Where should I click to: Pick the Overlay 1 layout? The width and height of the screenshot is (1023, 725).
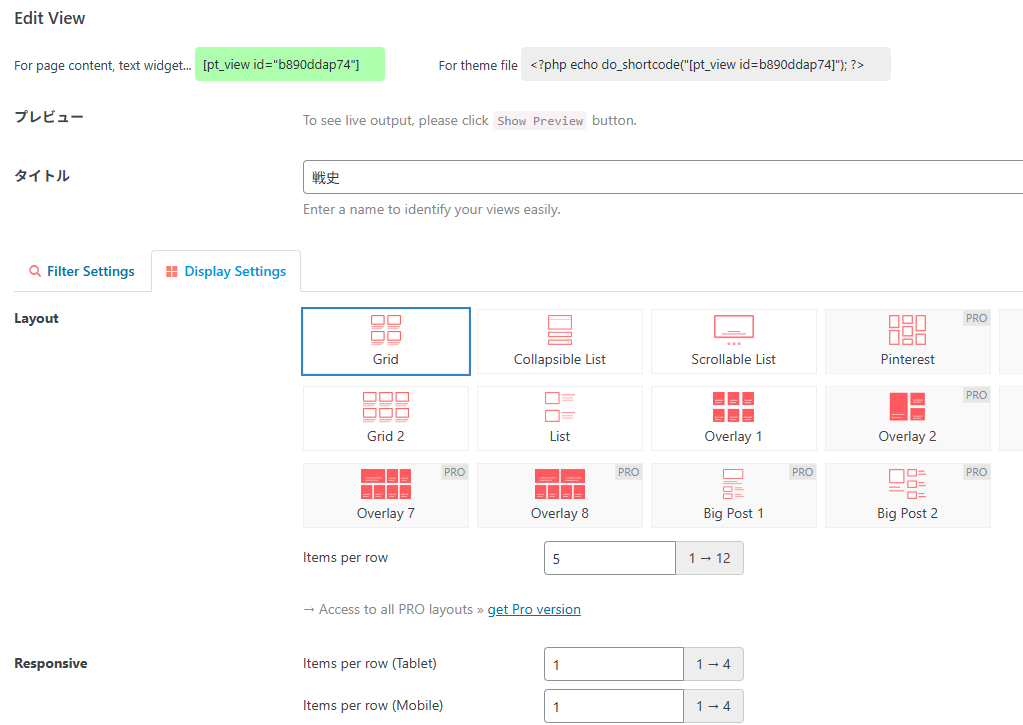point(734,418)
